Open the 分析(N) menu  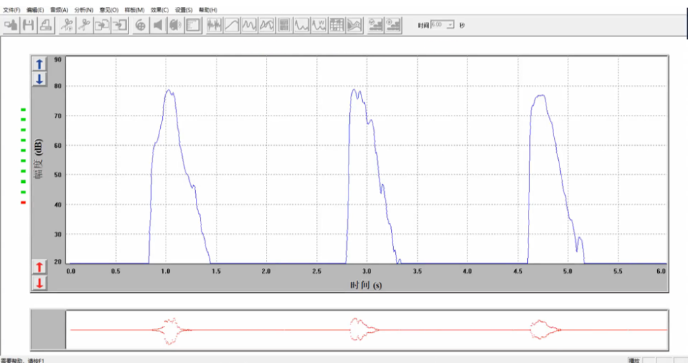point(83,10)
